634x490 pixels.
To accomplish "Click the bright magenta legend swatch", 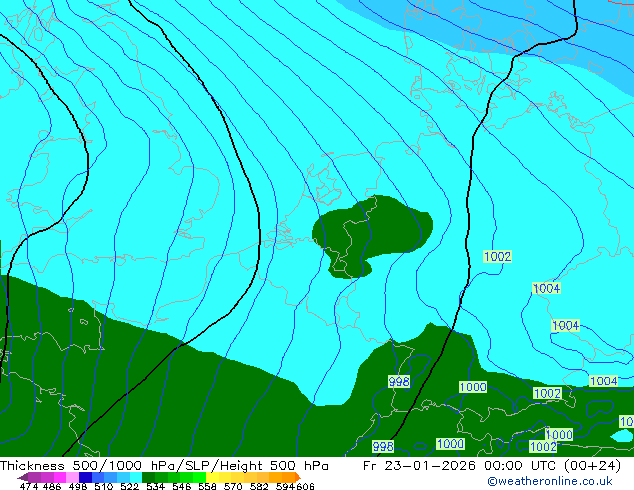I will [59, 477].
